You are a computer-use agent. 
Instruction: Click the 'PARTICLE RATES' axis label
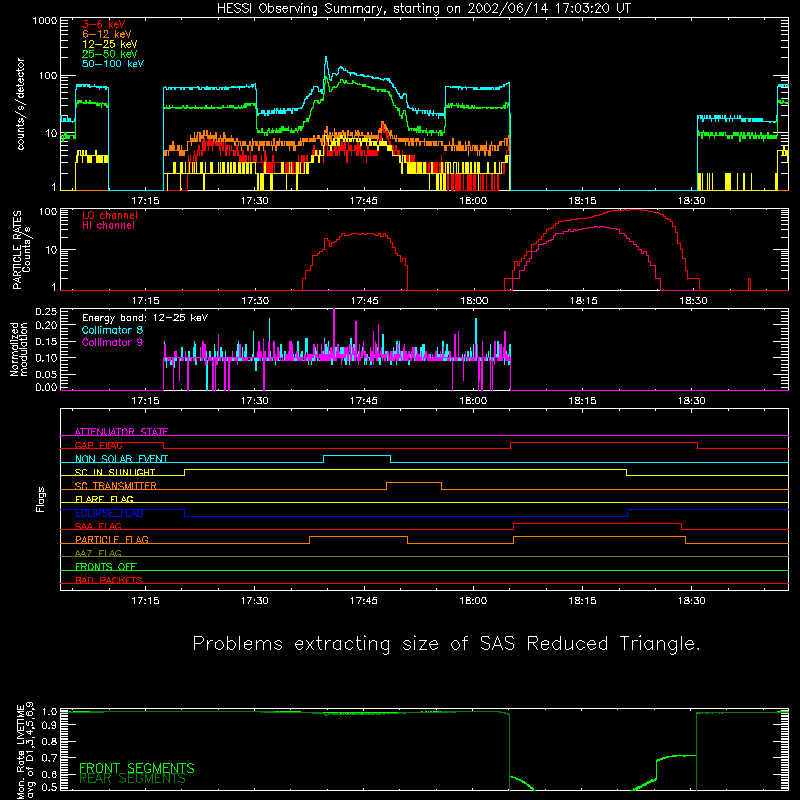pos(17,249)
